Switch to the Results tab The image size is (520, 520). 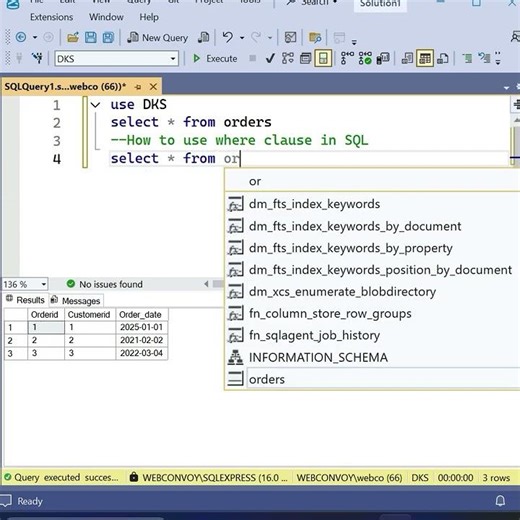[x=25, y=300]
